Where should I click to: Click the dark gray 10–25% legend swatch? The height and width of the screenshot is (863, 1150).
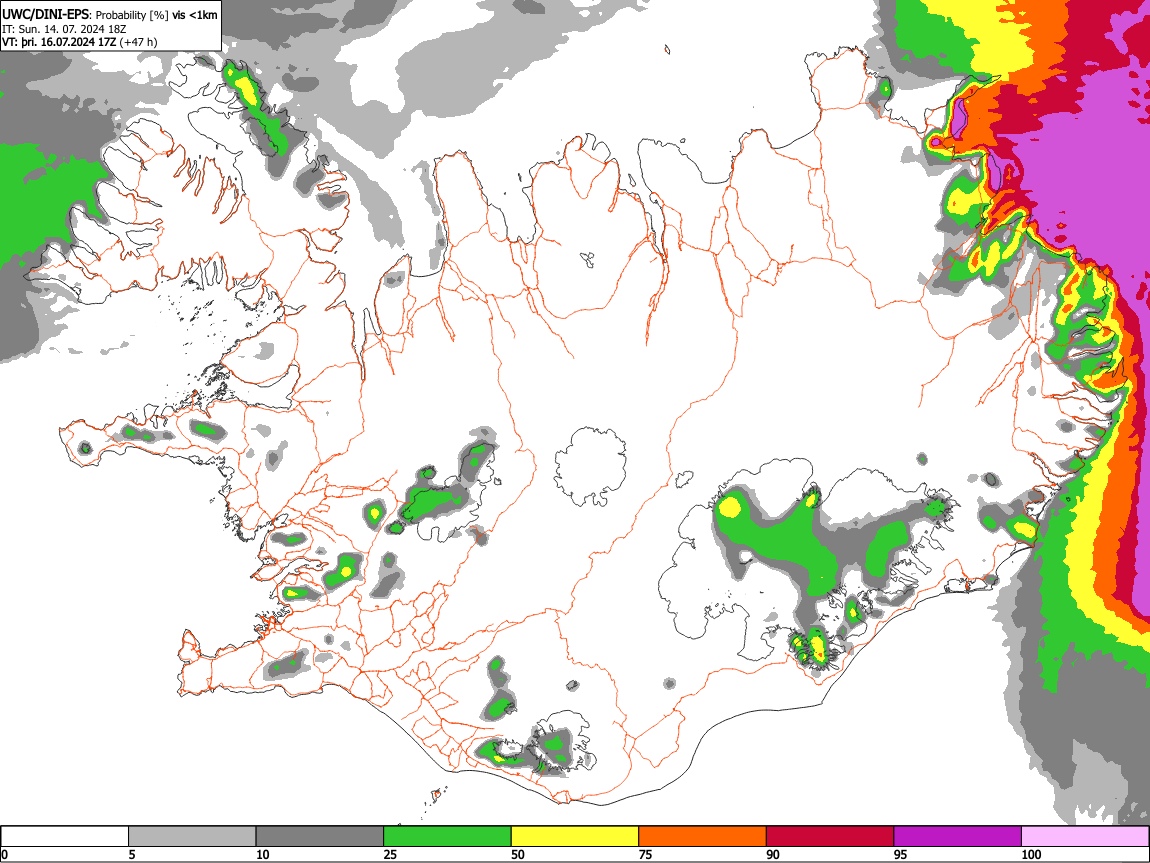coord(320,837)
